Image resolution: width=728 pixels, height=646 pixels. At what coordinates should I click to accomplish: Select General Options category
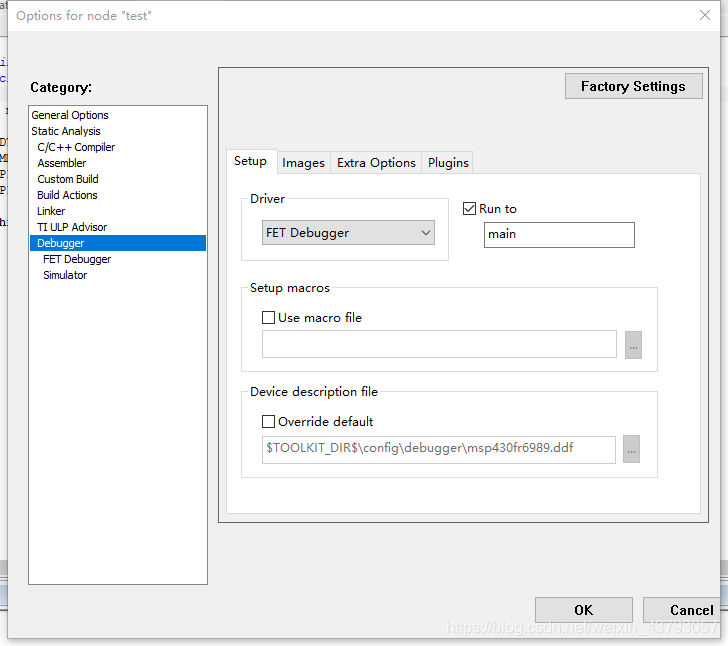point(70,115)
